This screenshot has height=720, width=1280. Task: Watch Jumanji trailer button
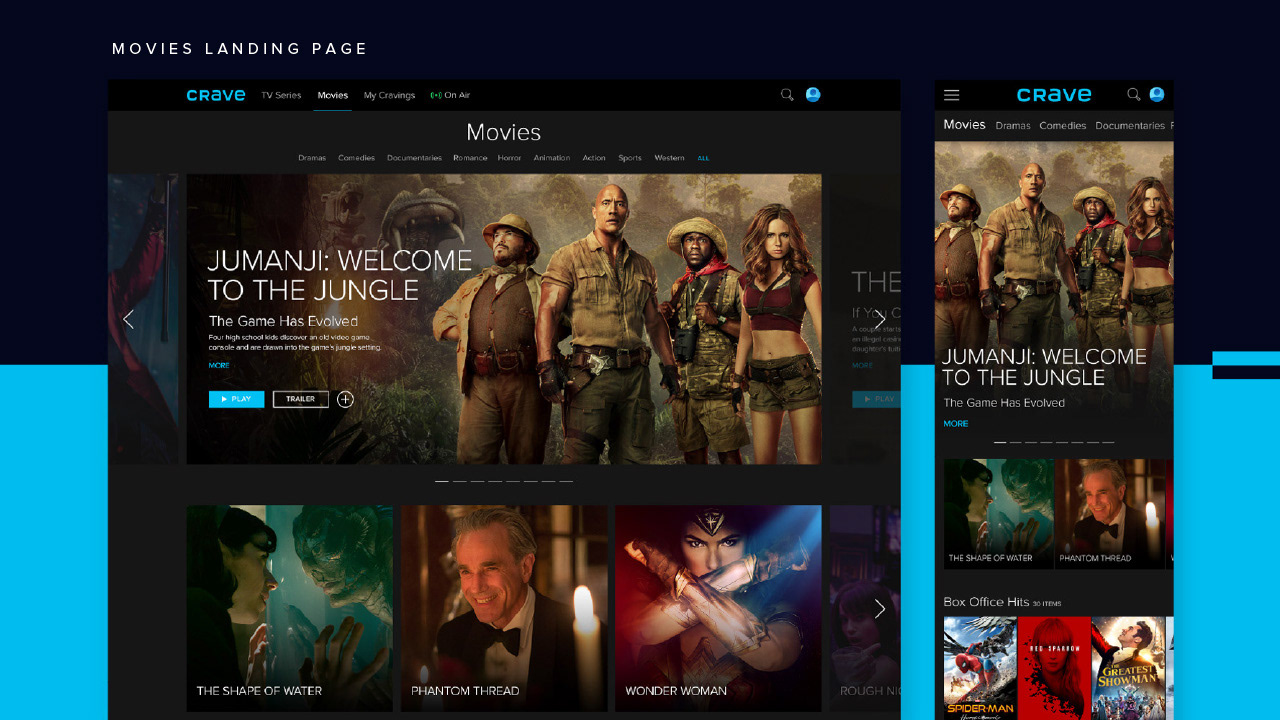[300, 399]
